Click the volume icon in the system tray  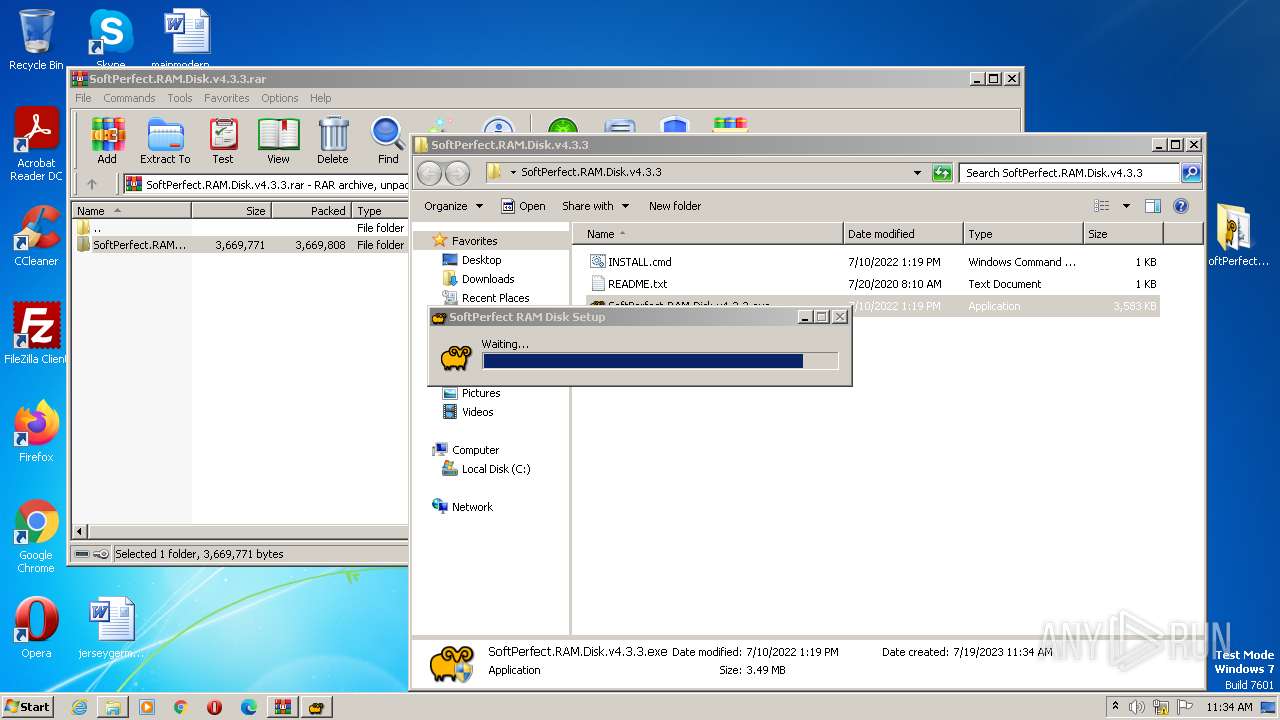1137,707
